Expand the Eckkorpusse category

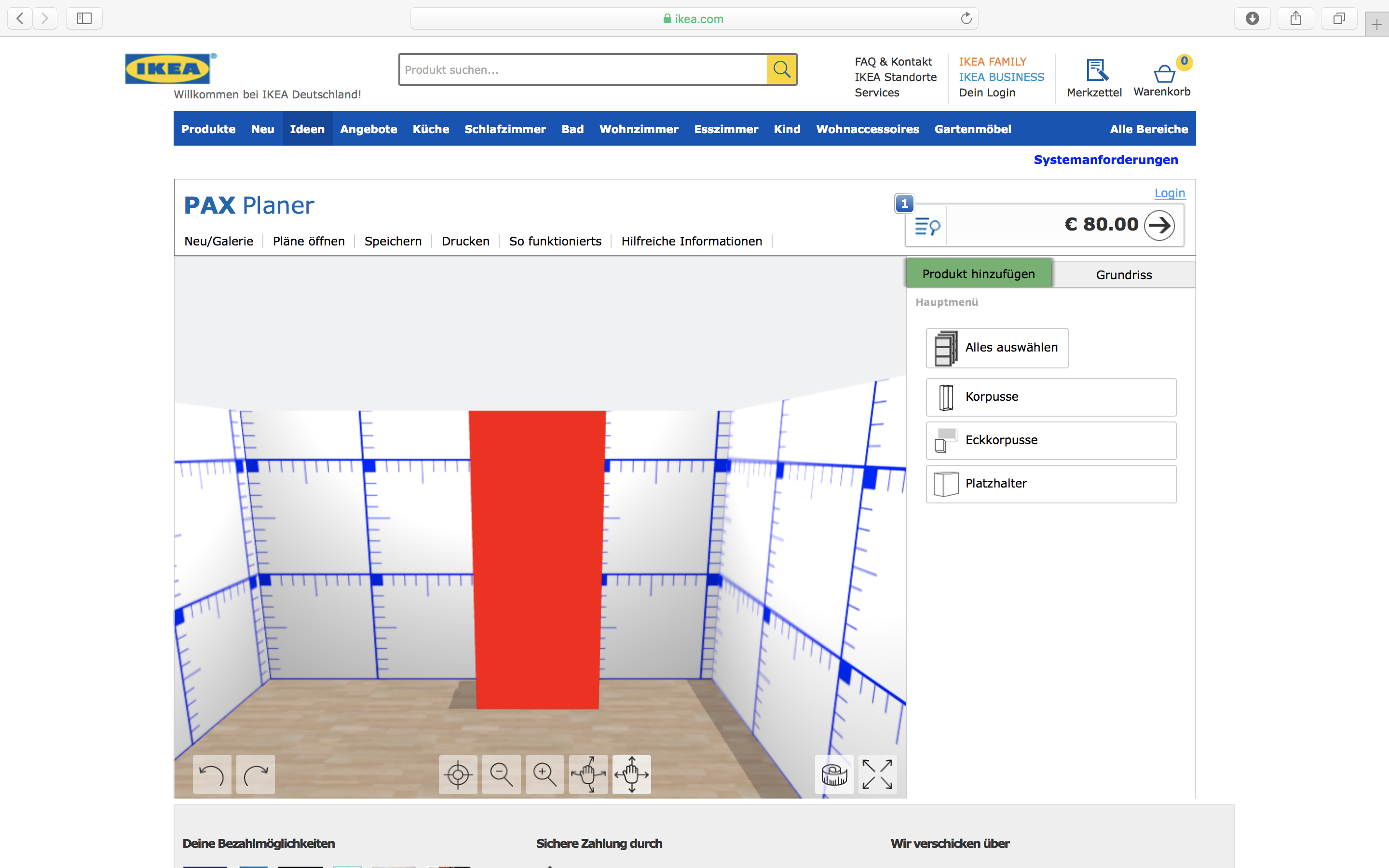(x=1050, y=440)
